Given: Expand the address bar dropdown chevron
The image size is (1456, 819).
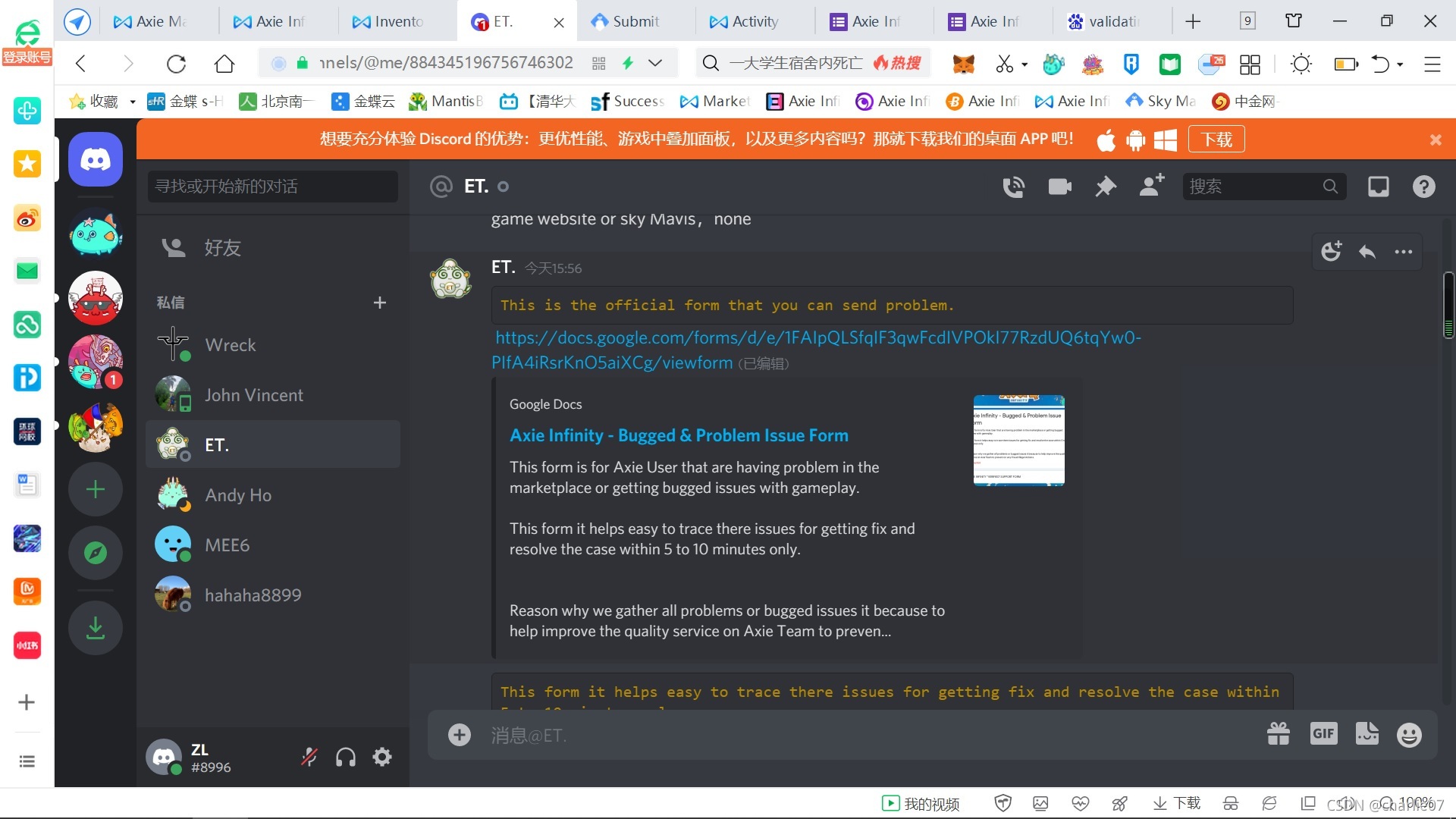Looking at the screenshot, I should [655, 63].
